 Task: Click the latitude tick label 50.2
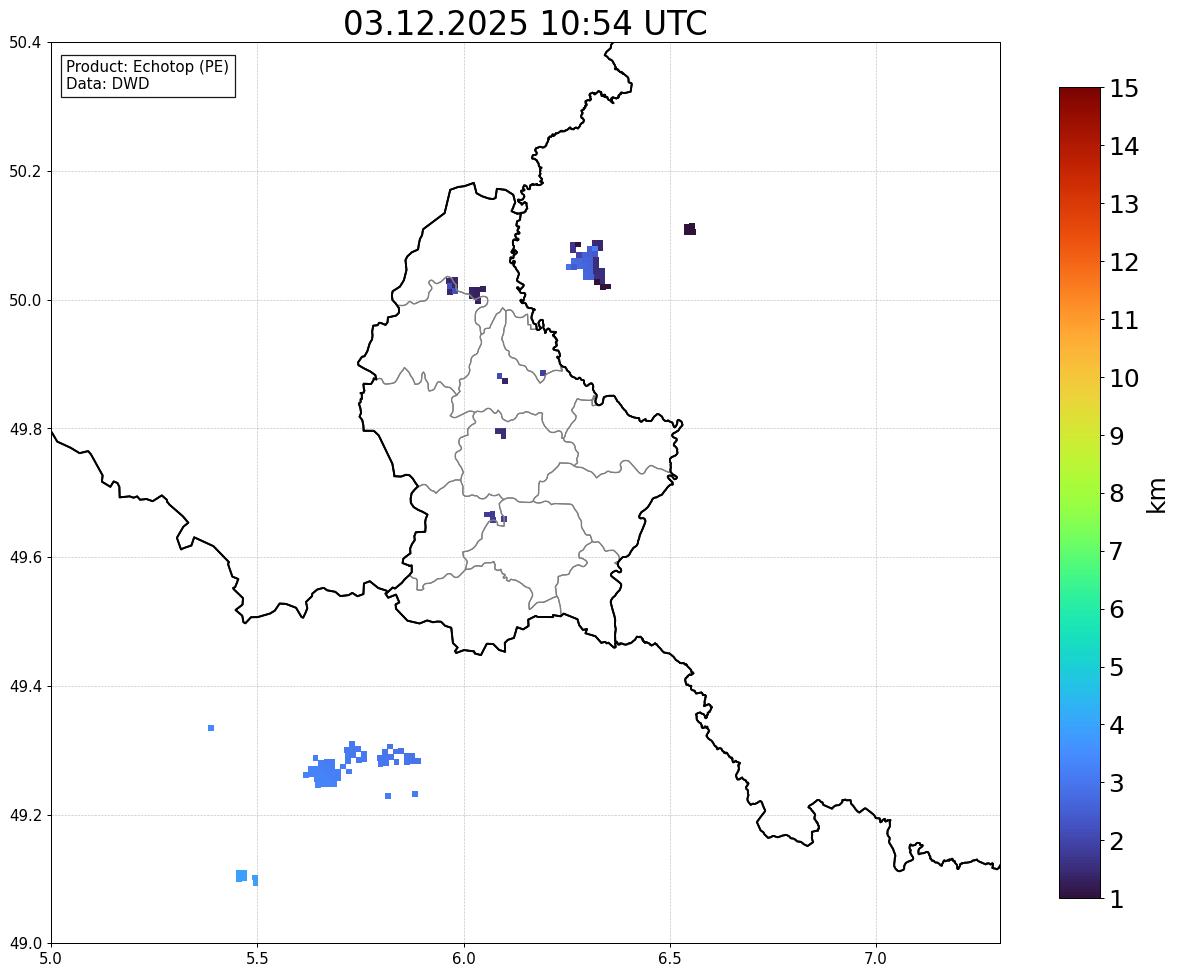(x=26, y=171)
